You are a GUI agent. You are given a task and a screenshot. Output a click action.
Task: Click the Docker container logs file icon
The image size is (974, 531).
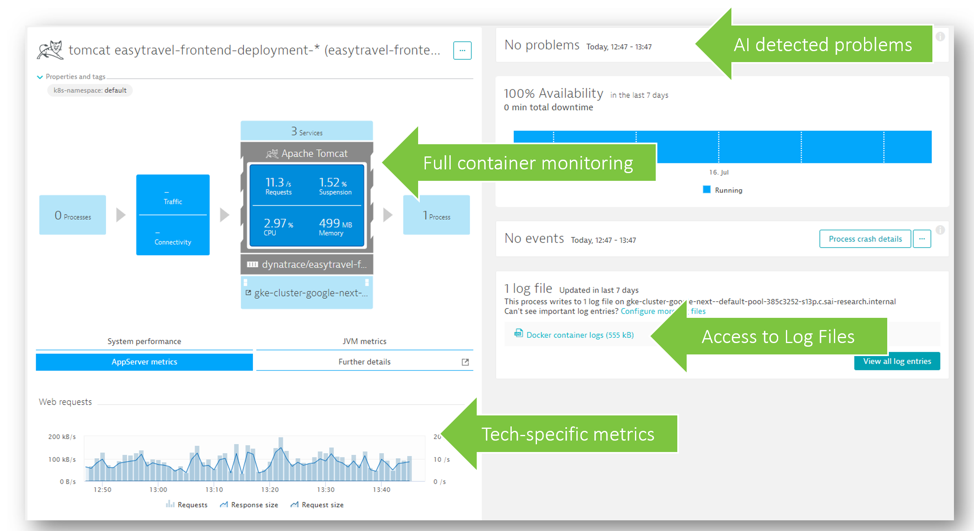(x=518, y=334)
